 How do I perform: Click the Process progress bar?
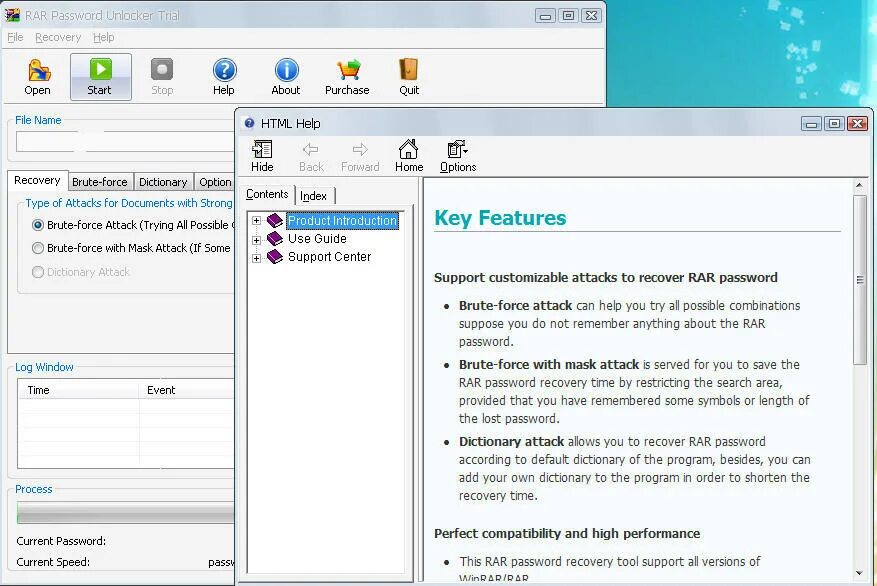(x=125, y=512)
